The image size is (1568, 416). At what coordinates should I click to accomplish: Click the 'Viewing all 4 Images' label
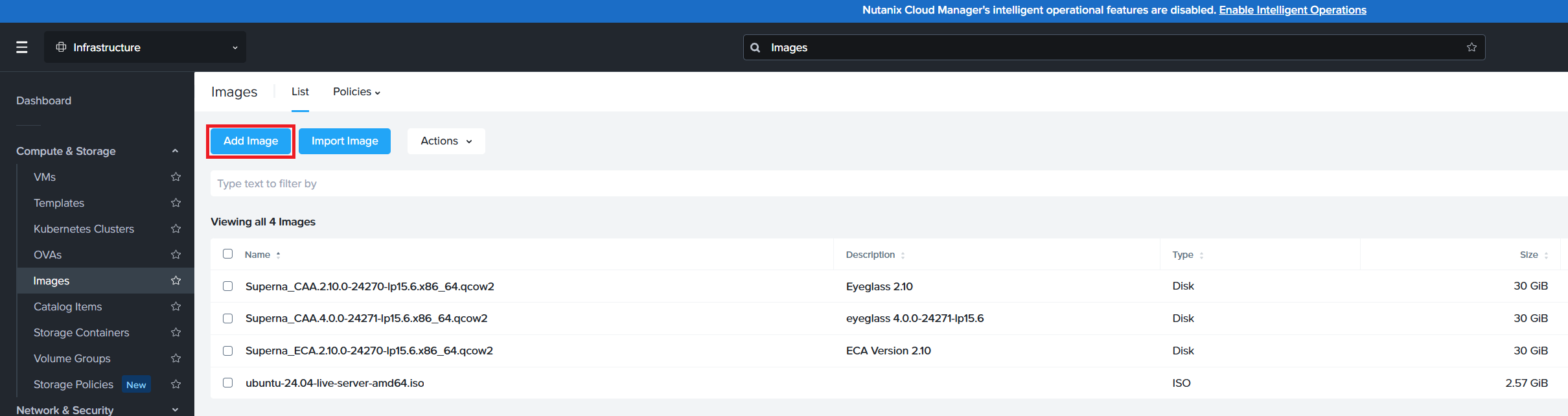click(263, 222)
